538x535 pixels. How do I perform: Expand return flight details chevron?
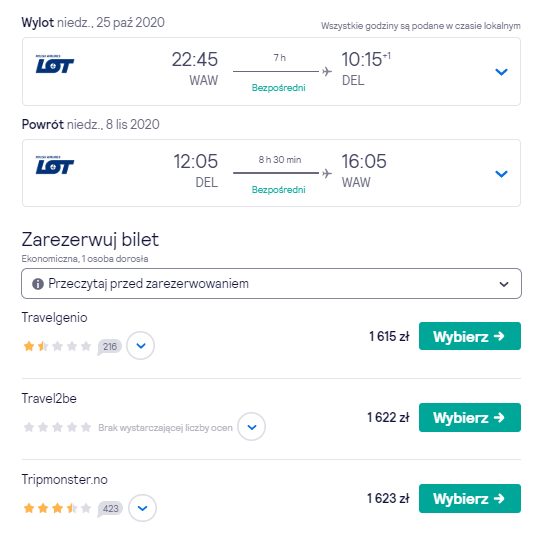tap(501, 174)
